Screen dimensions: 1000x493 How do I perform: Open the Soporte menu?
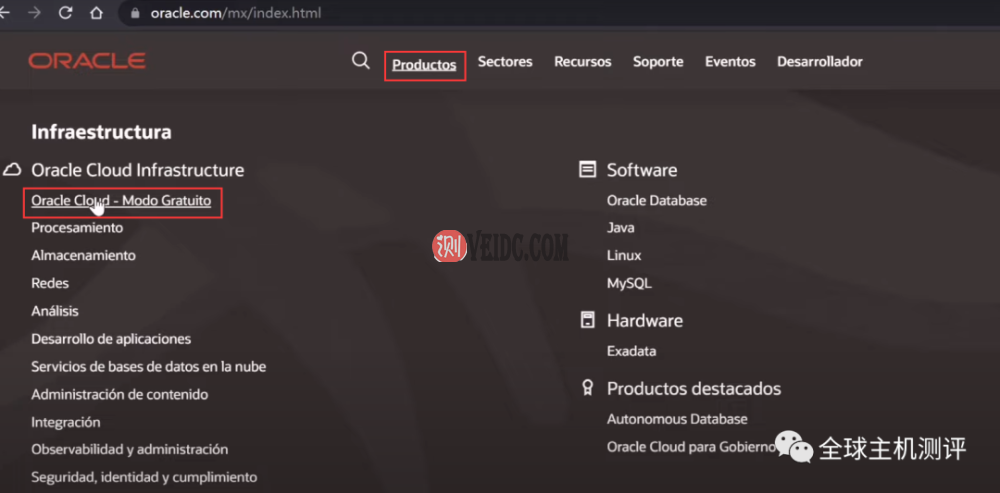coord(658,62)
